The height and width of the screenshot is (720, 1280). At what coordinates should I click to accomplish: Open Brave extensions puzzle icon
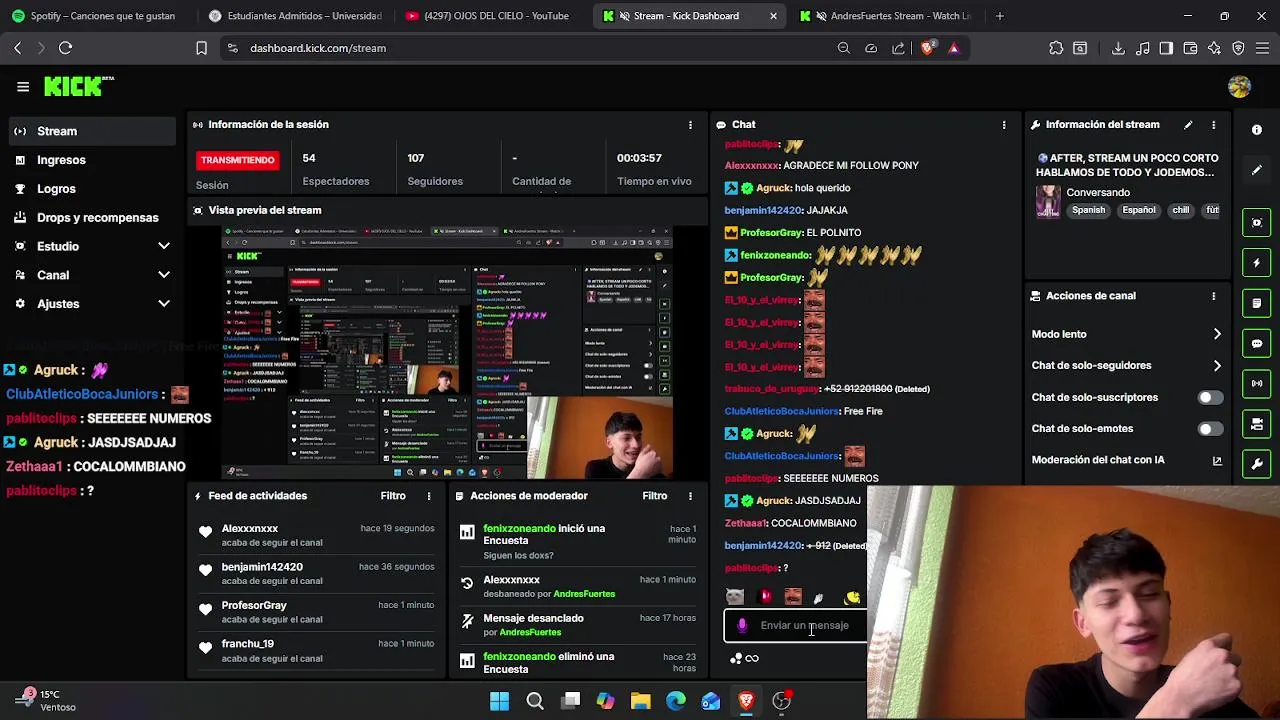click(1056, 48)
